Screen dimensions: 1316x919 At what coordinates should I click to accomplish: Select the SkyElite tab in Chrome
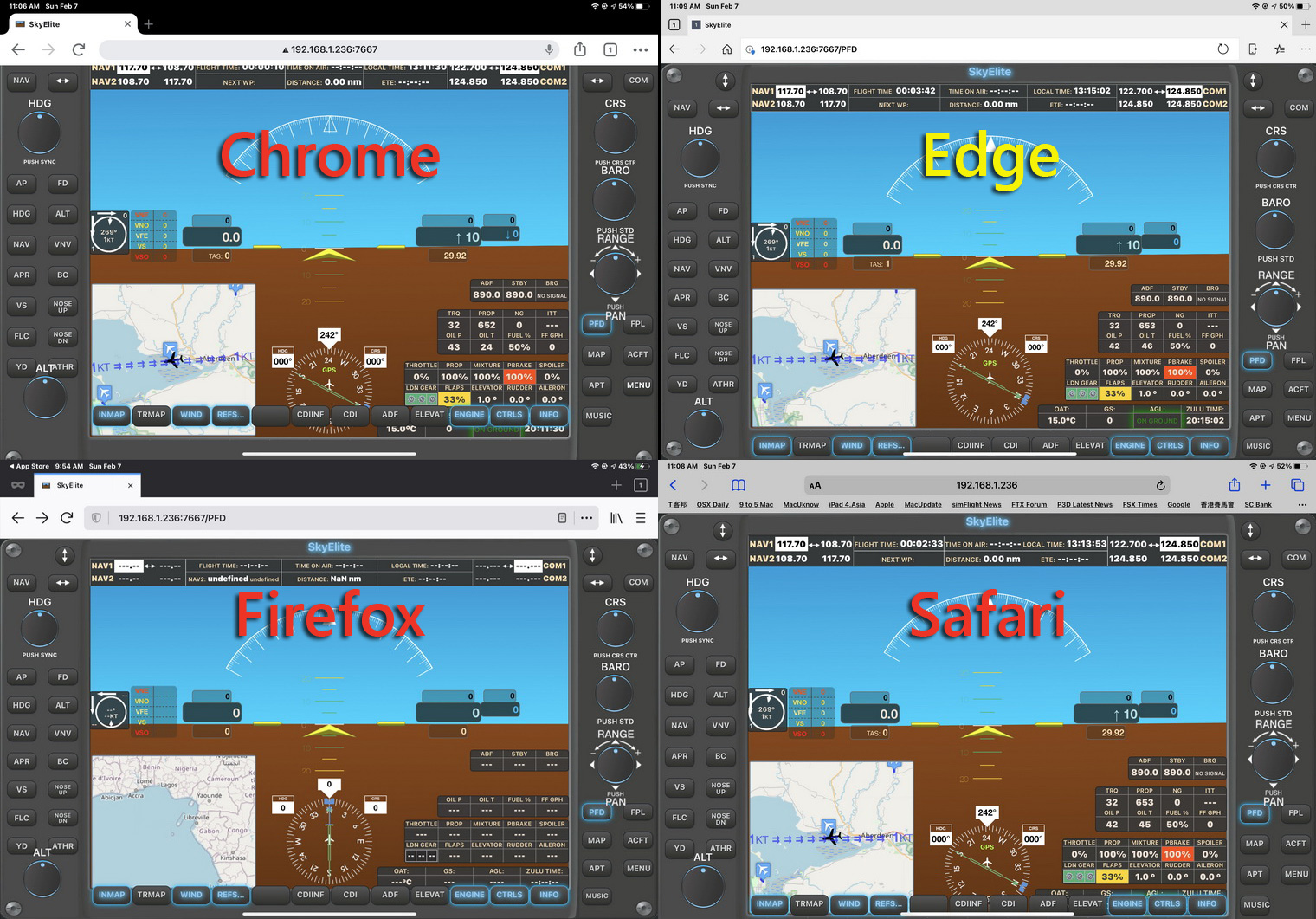click(x=69, y=24)
